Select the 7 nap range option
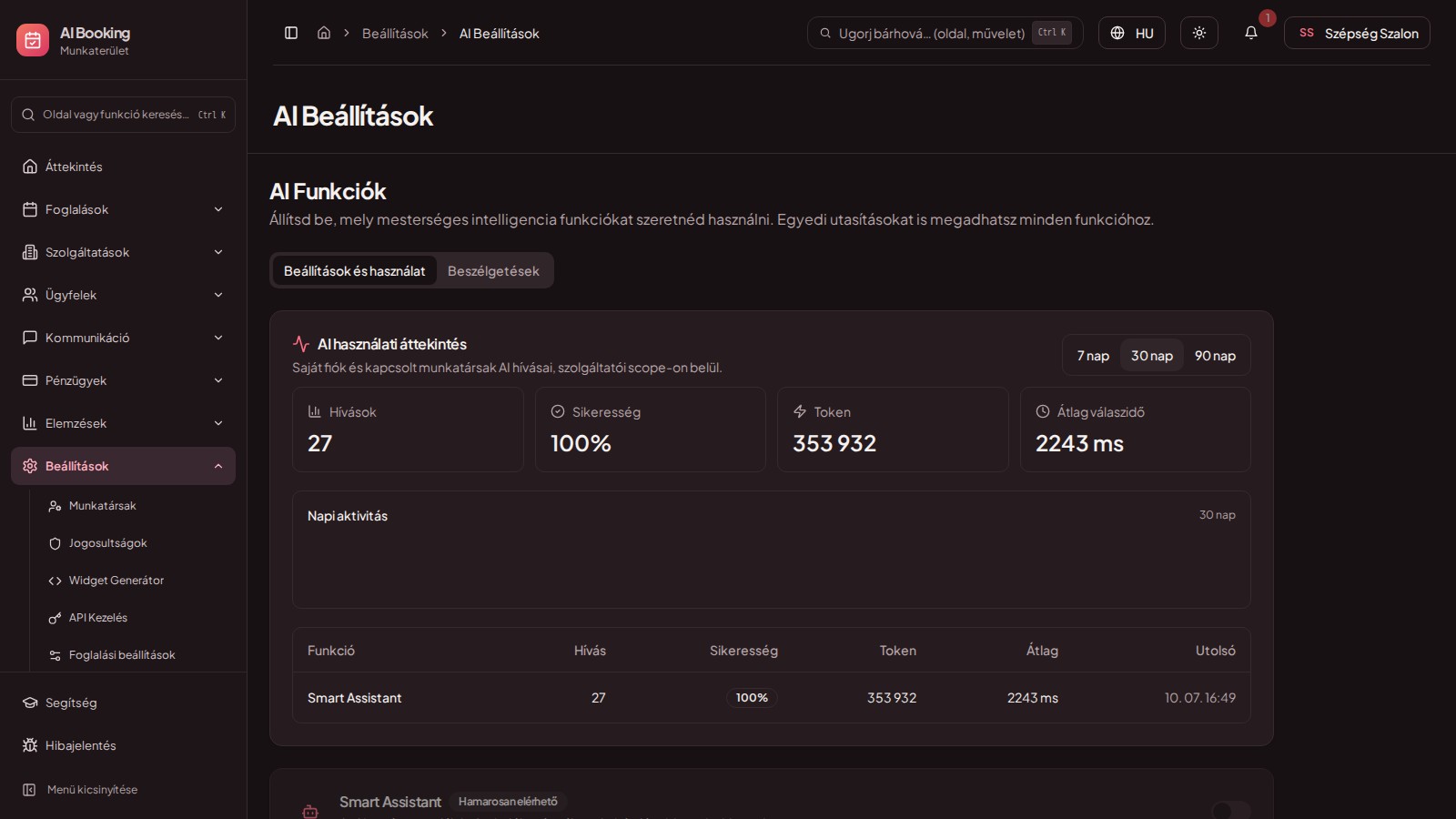1456x819 pixels. click(1093, 356)
